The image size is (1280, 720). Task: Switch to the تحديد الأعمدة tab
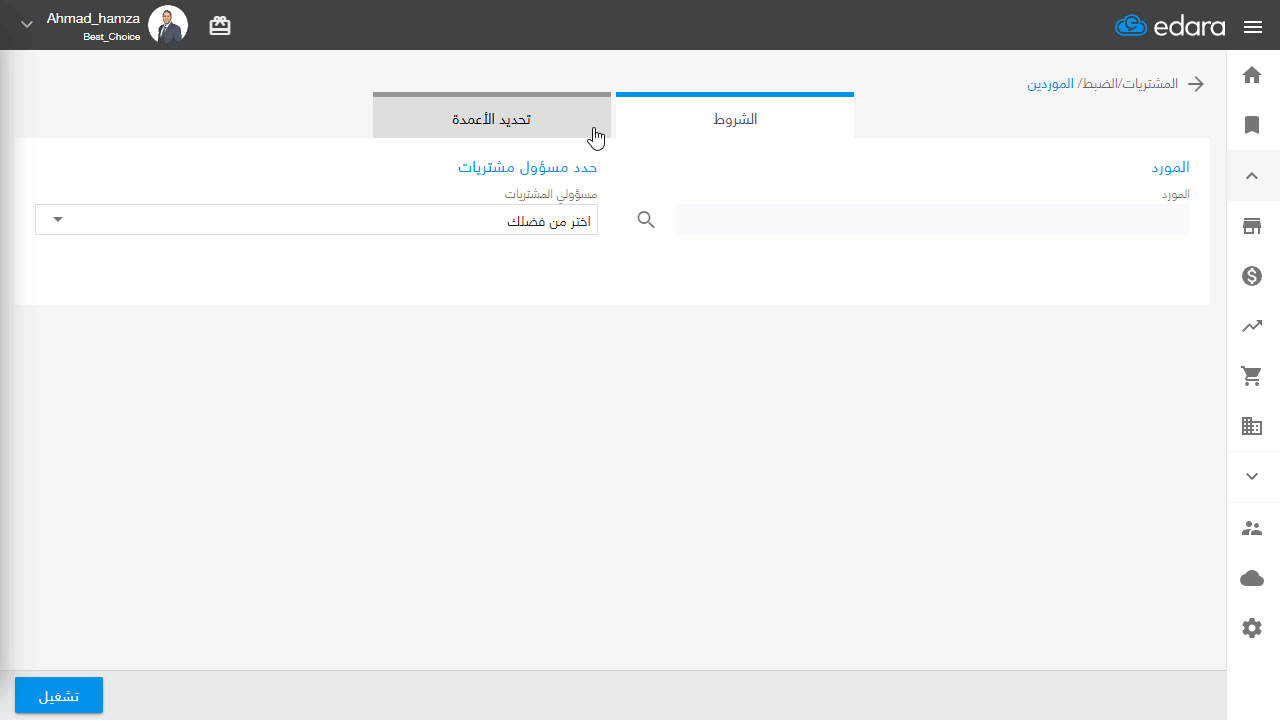coord(492,117)
